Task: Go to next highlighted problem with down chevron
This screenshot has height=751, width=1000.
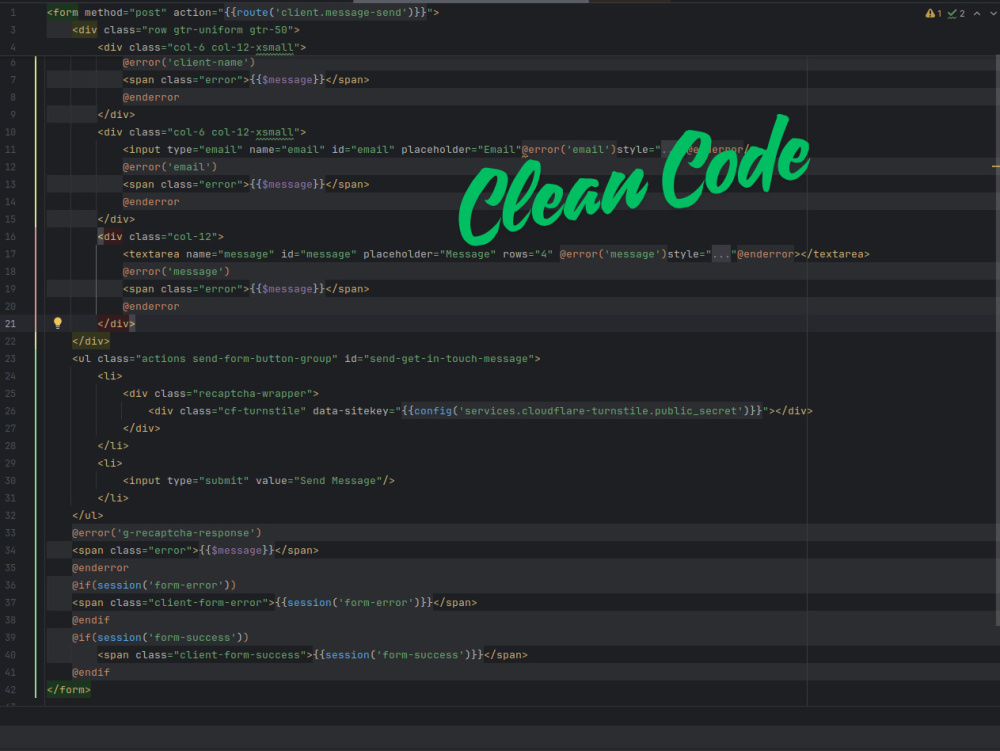Action: point(993,13)
